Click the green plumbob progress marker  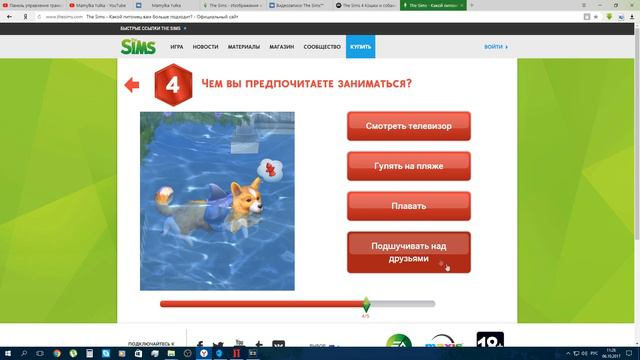[x=366, y=304]
